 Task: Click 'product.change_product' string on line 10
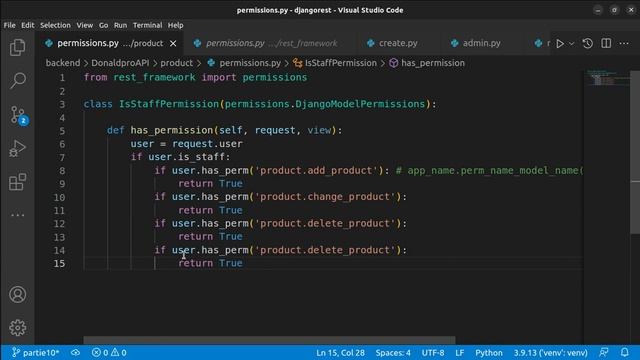click(x=328, y=197)
